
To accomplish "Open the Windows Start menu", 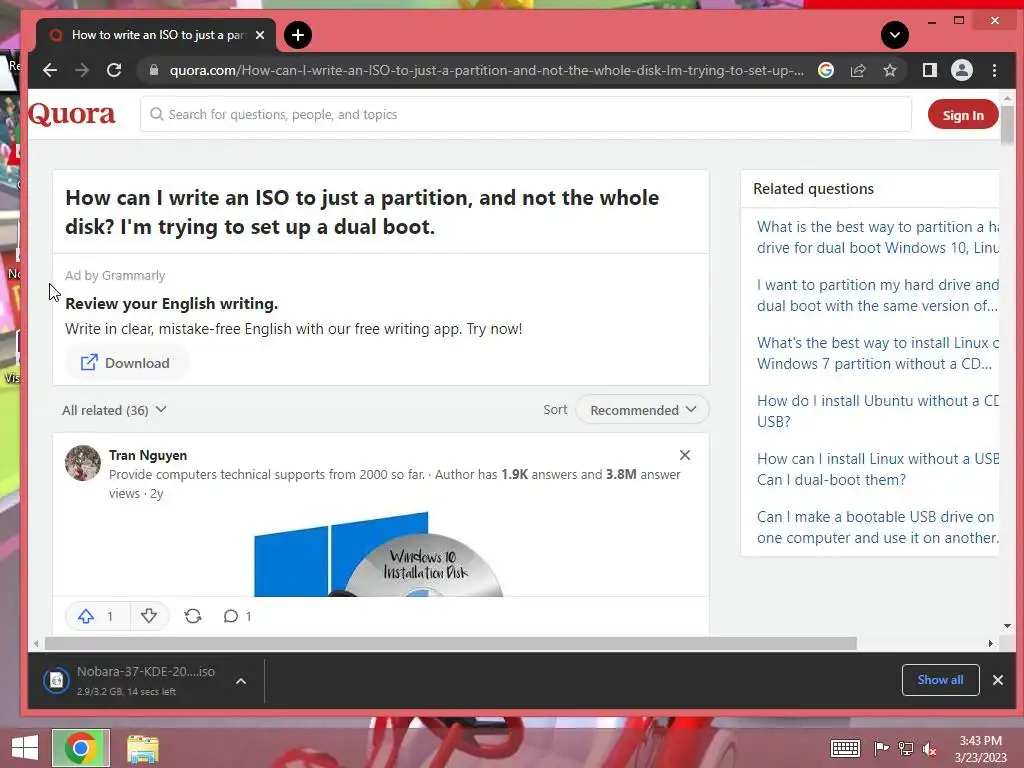I will 25,748.
